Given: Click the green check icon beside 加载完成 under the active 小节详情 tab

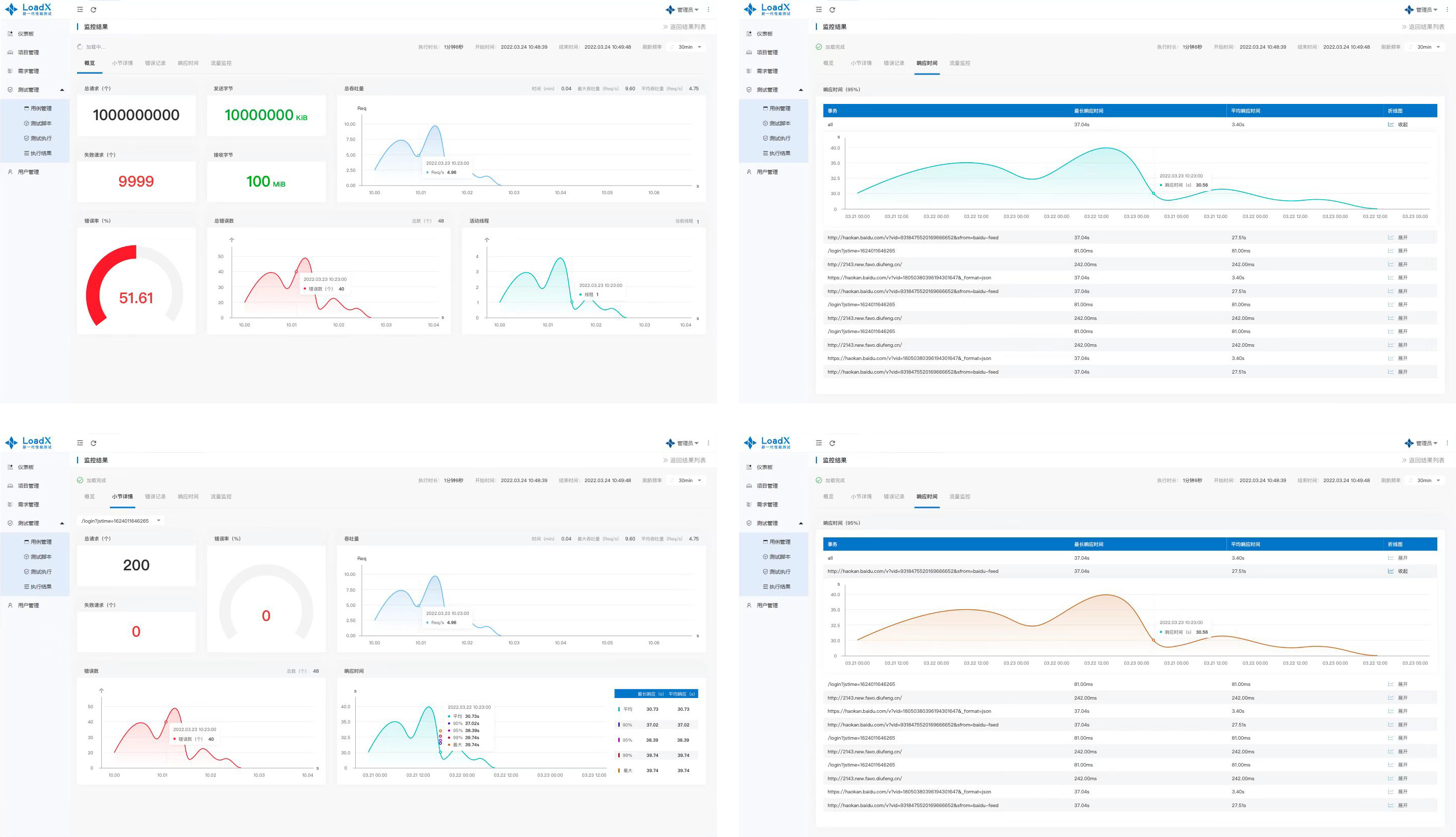Looking at the screenshot, I should [80, 481].
